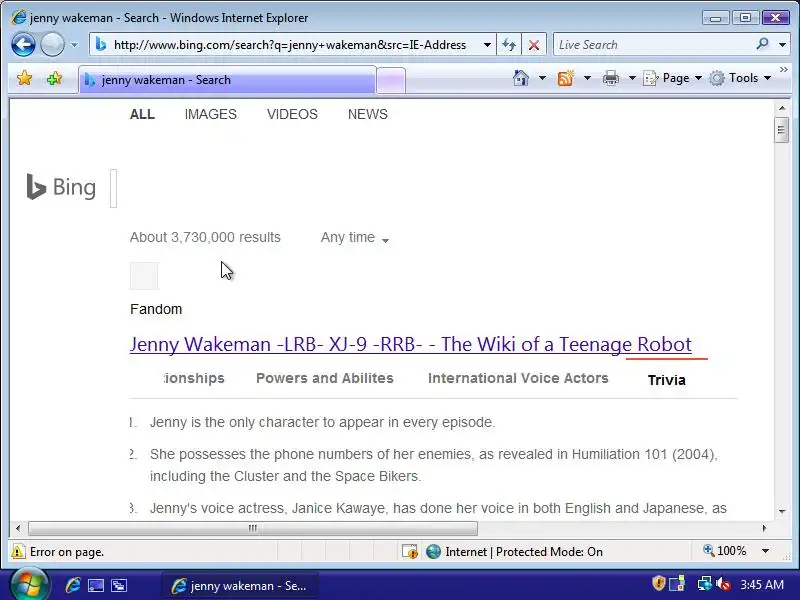Expand the Print options dropdown arrow
The width and height of the screenshot is (800, 600).
point(632,78)
